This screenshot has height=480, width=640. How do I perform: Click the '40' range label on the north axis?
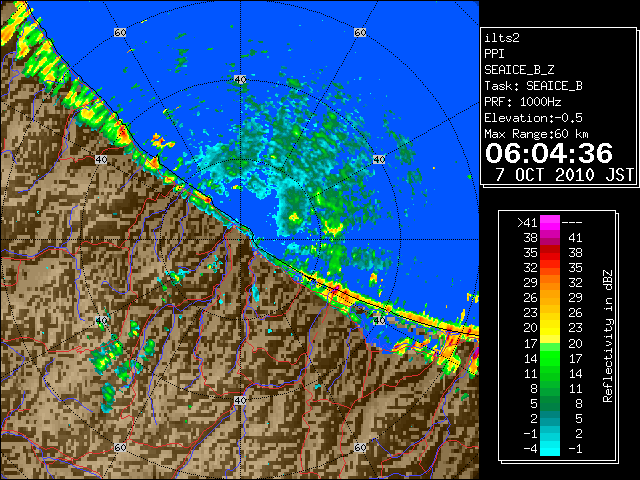(240, 79)
